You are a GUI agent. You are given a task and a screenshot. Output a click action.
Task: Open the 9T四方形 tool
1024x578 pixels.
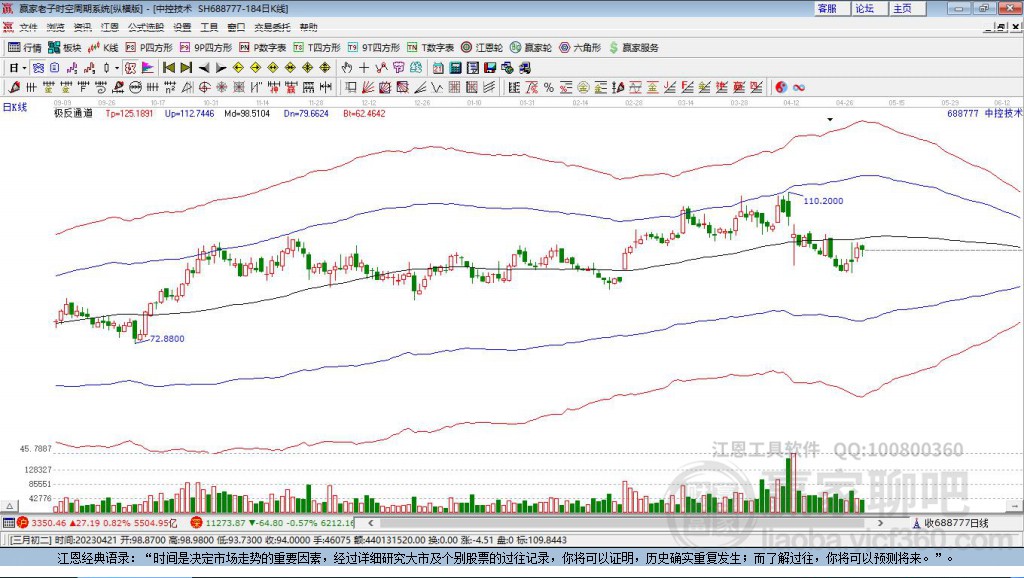tap(374, 48)
